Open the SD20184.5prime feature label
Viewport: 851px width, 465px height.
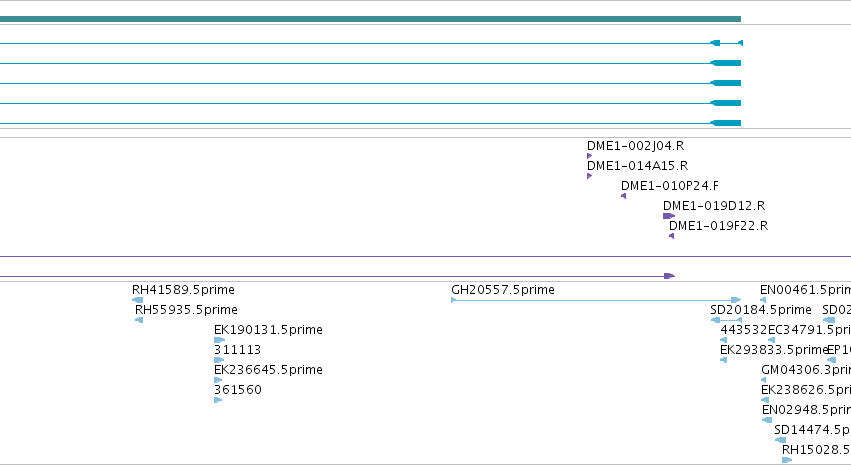[761, 310]
